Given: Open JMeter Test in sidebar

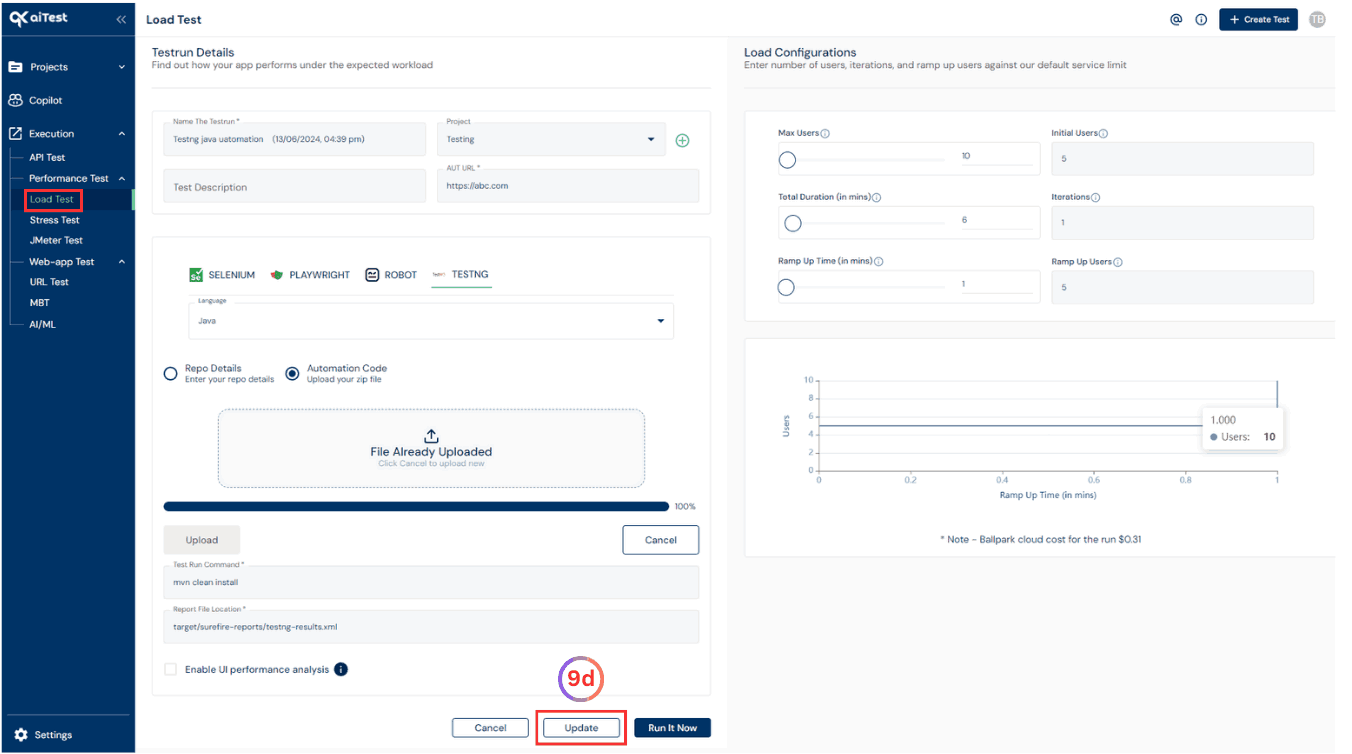Looking at the screenshot, I should click(x=56, y=240).
